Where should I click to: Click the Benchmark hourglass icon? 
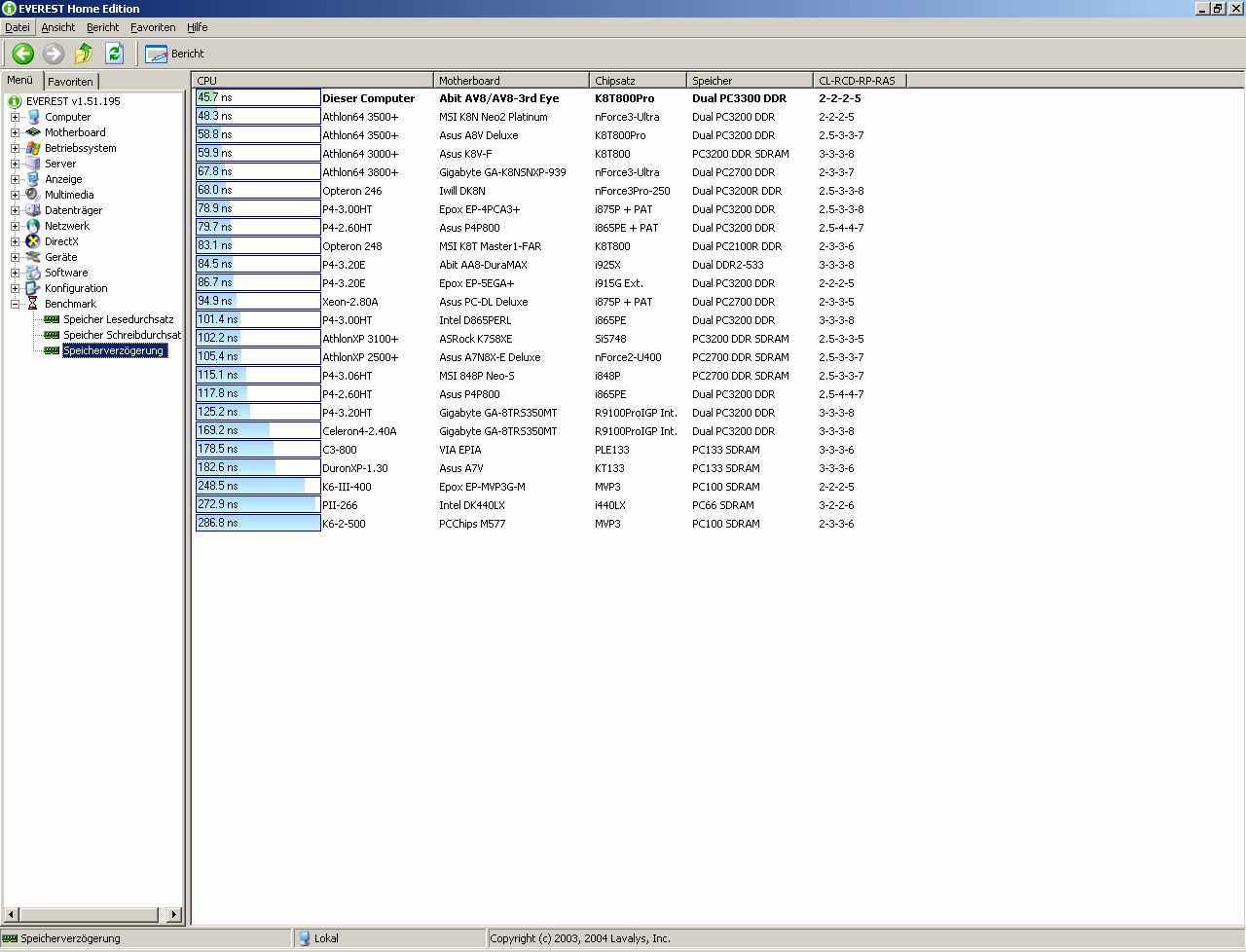33,304
